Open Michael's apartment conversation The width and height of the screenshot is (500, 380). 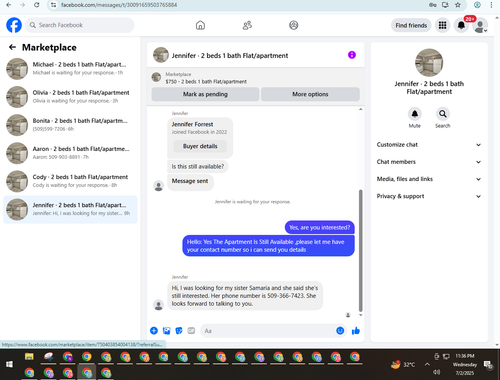tap(70, 69)
